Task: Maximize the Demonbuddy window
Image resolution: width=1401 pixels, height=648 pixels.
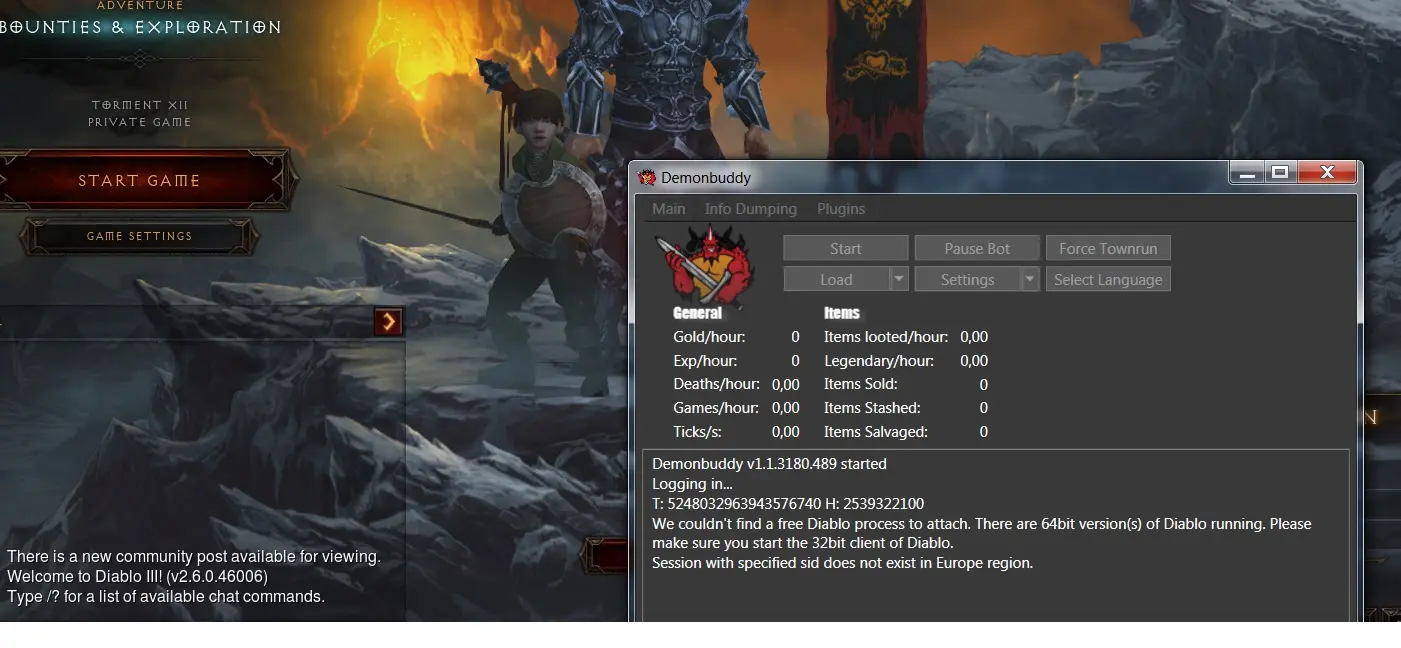Action: tap(1279, 173)
